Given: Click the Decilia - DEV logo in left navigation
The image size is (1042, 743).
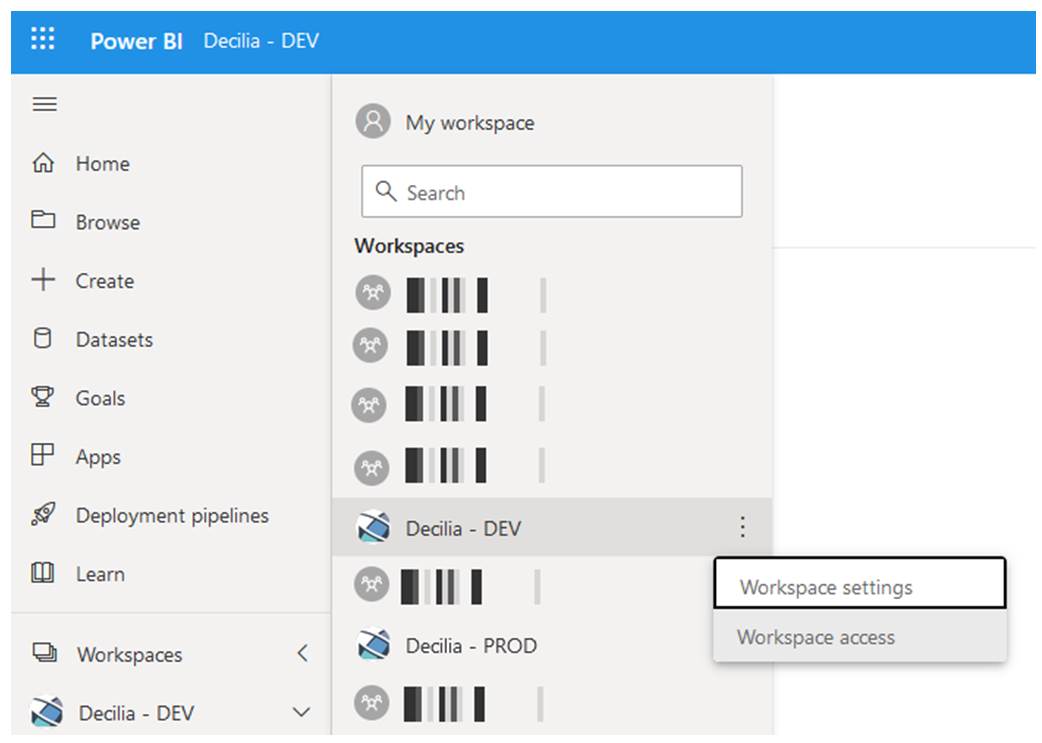Looking at the screenshot, I should tap(47, 712).
